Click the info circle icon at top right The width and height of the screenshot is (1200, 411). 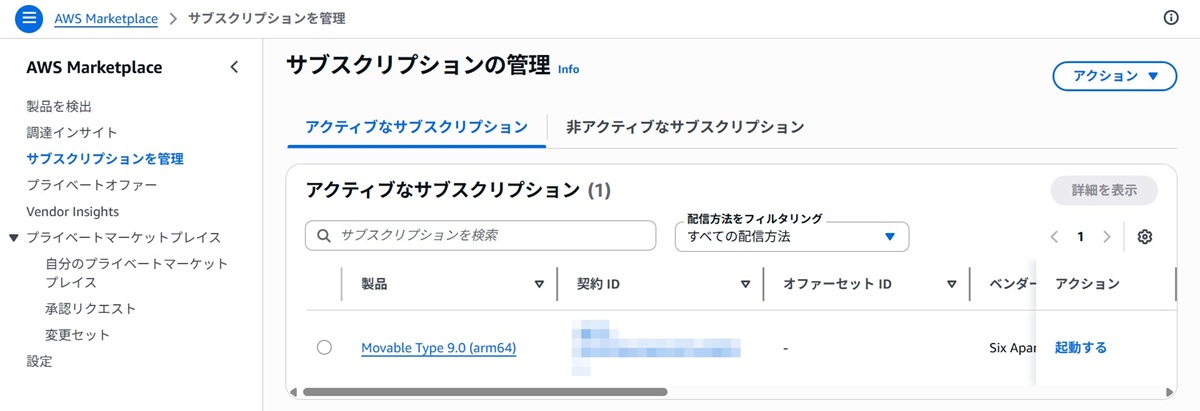pyautogui.click(x=1171, y=18)
